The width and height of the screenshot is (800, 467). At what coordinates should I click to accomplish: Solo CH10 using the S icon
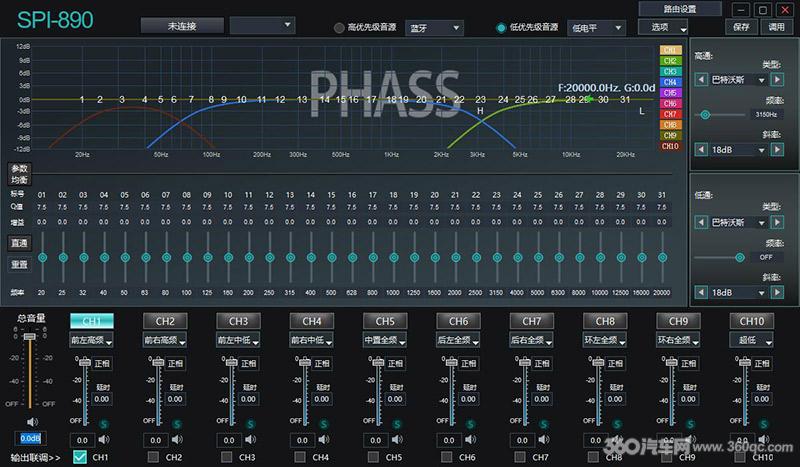[x=764, y=424]
